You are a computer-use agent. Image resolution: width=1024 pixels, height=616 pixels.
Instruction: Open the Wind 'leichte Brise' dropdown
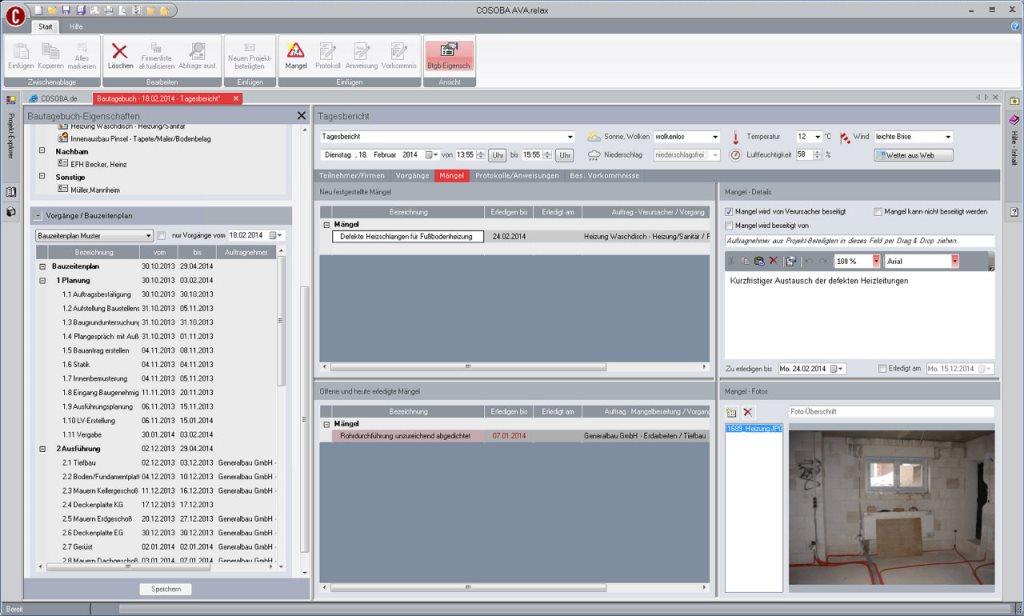coord(947,136)
